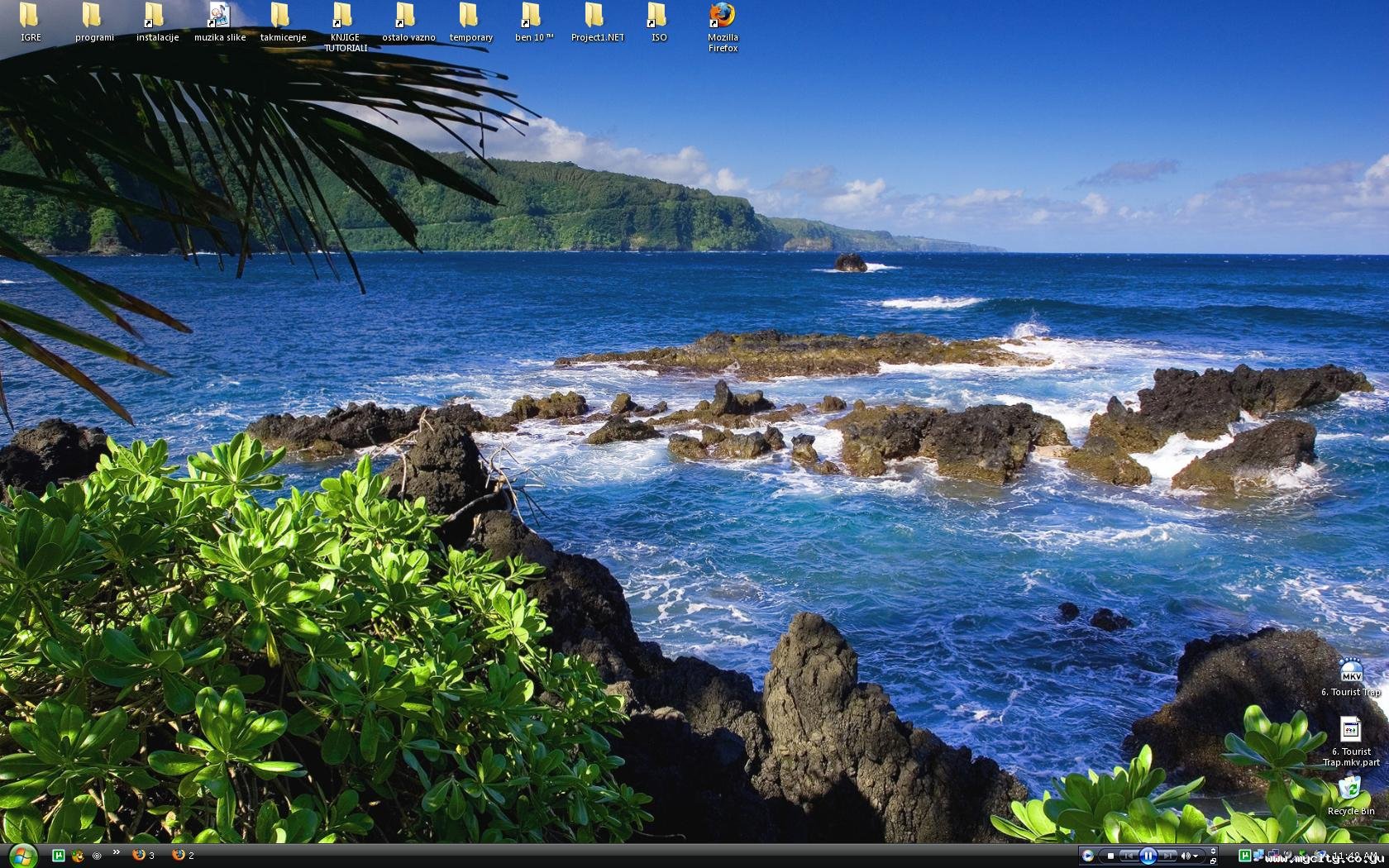
Task: Click the bear icon in Quick Launch
Action: pyautogui.click(x=78, y=856)
